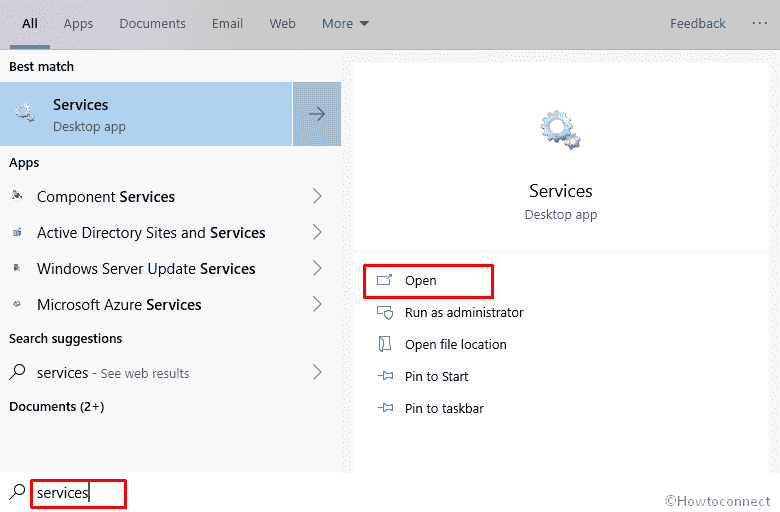Click the web suggestion magnifier icon
This screenshot has height=512, width=780.
click(17, 372)
